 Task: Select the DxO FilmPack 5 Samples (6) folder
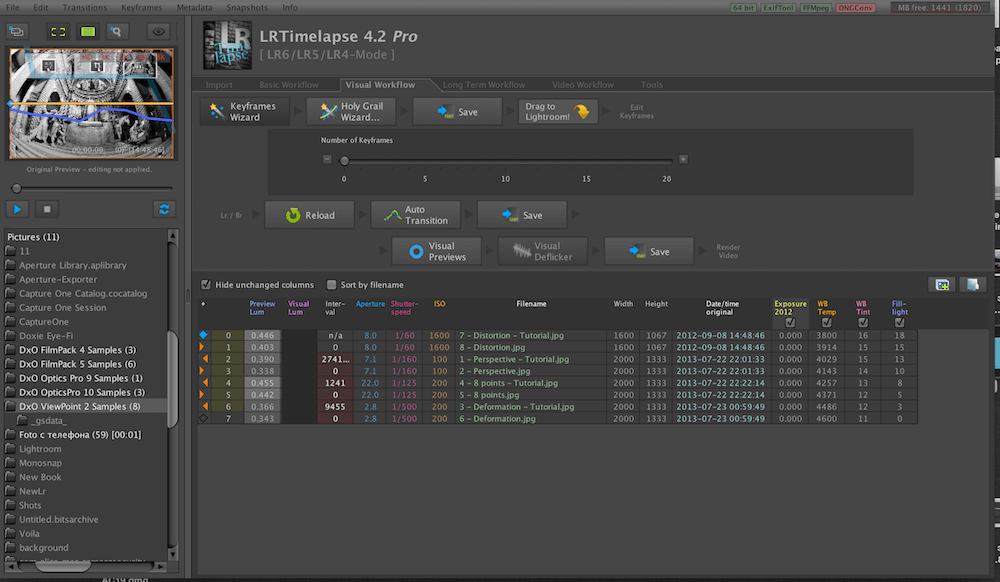point(77,364)
